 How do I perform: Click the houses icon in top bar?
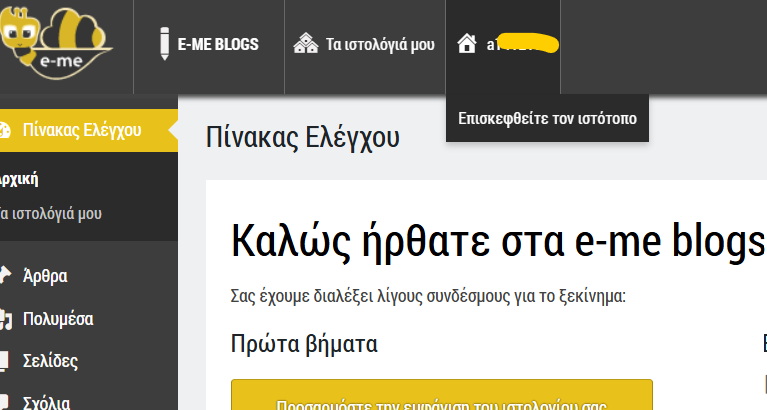[x=305, y=44]
